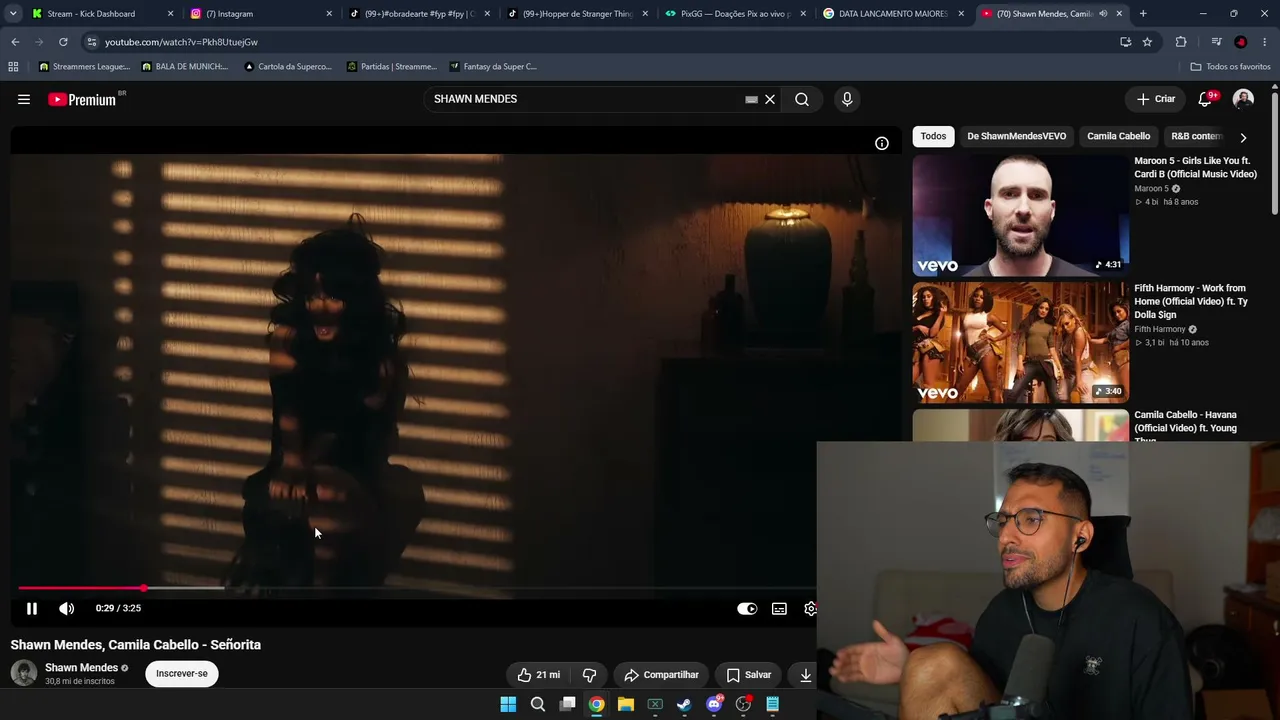The width and height of the screenshot is (1280, 720).
Task: Open the YouTube guide hamburger menu
Action: click(x=24, y=99)
